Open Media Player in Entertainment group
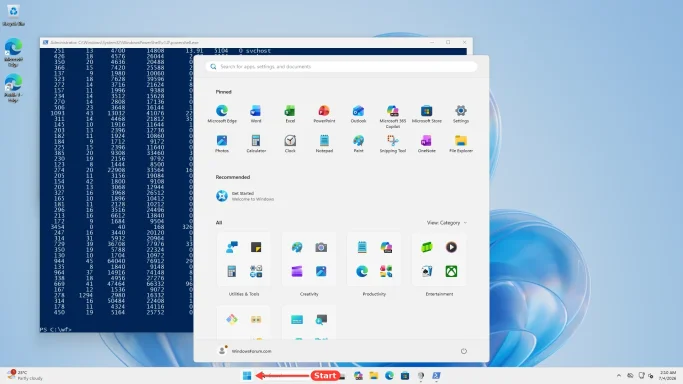This screenshot has width=683, height=384. coord(451,247)
